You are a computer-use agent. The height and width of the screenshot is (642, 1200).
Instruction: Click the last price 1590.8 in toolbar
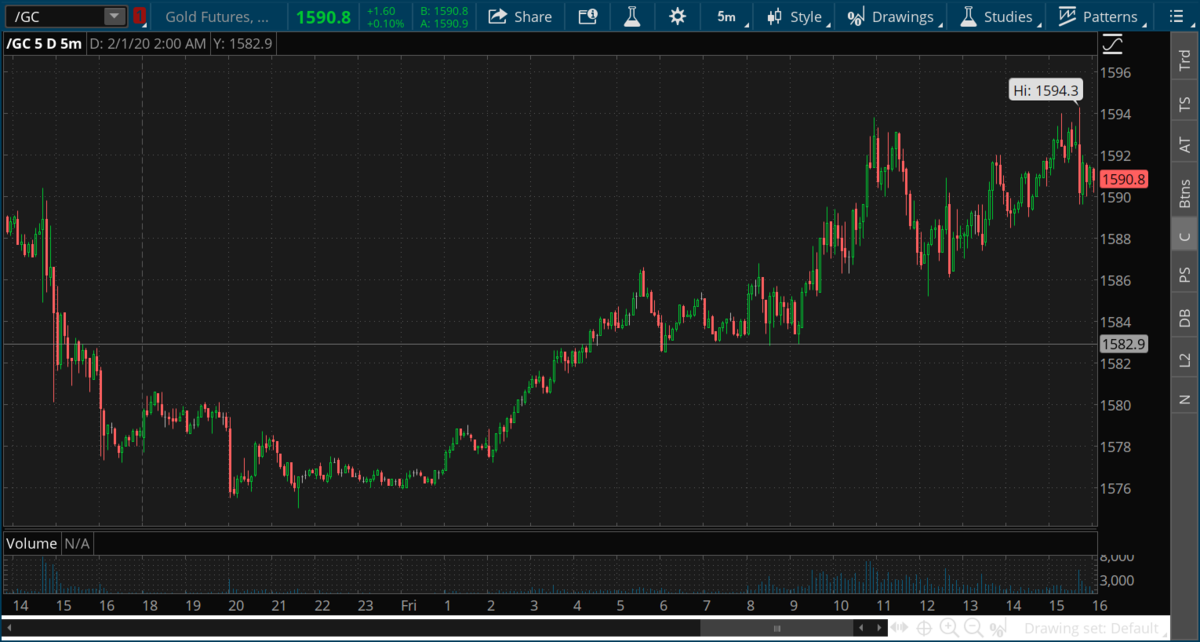pos(323,17)
